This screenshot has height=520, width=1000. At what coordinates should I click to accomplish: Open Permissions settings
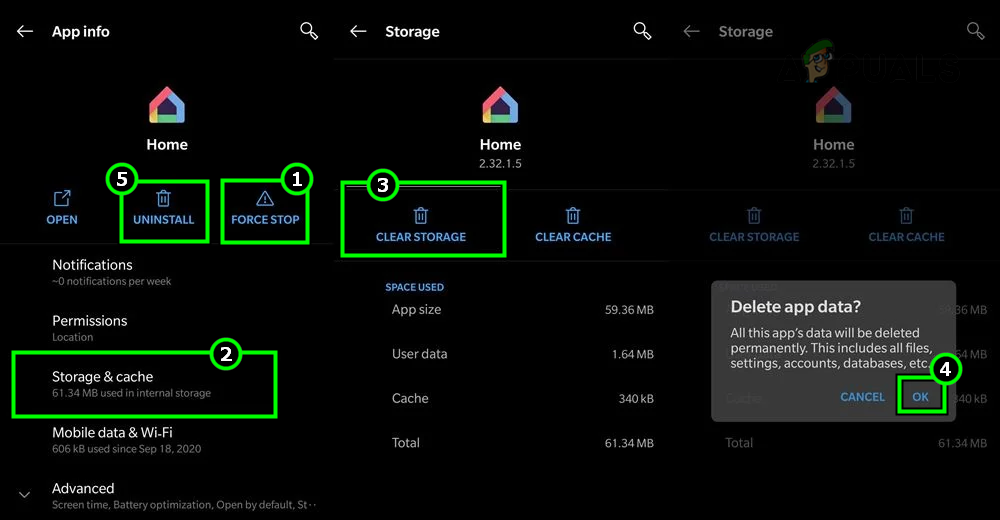click(x=90, y=327)
